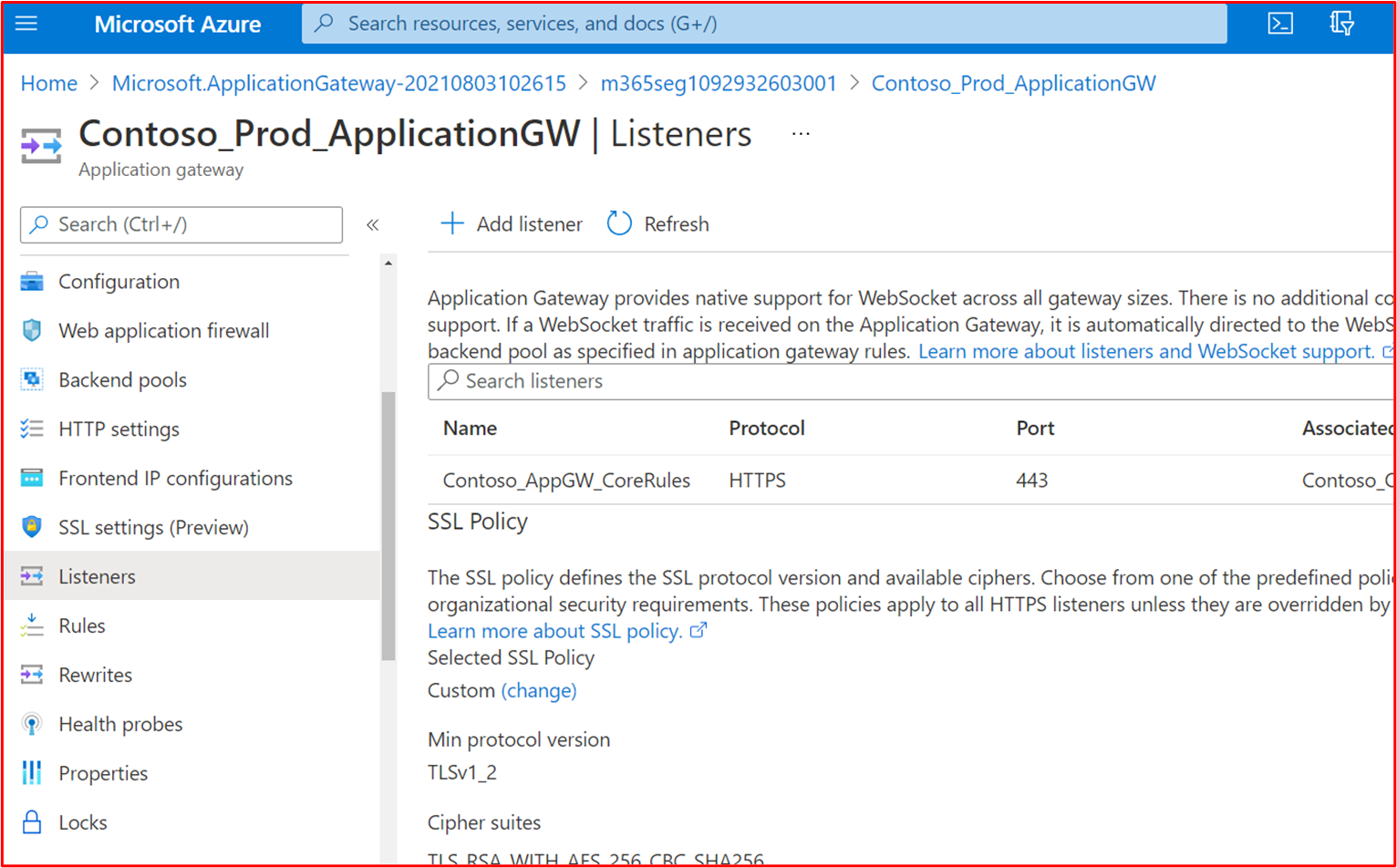Click the Rules download icon

pyautogui.click(x=32, y=625)
